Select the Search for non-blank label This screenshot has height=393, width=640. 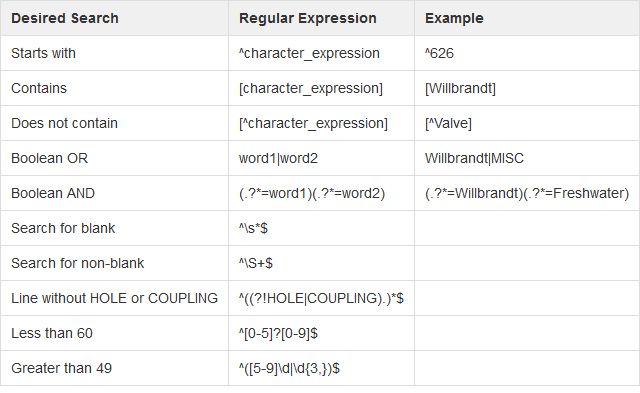tap(78, 263)
